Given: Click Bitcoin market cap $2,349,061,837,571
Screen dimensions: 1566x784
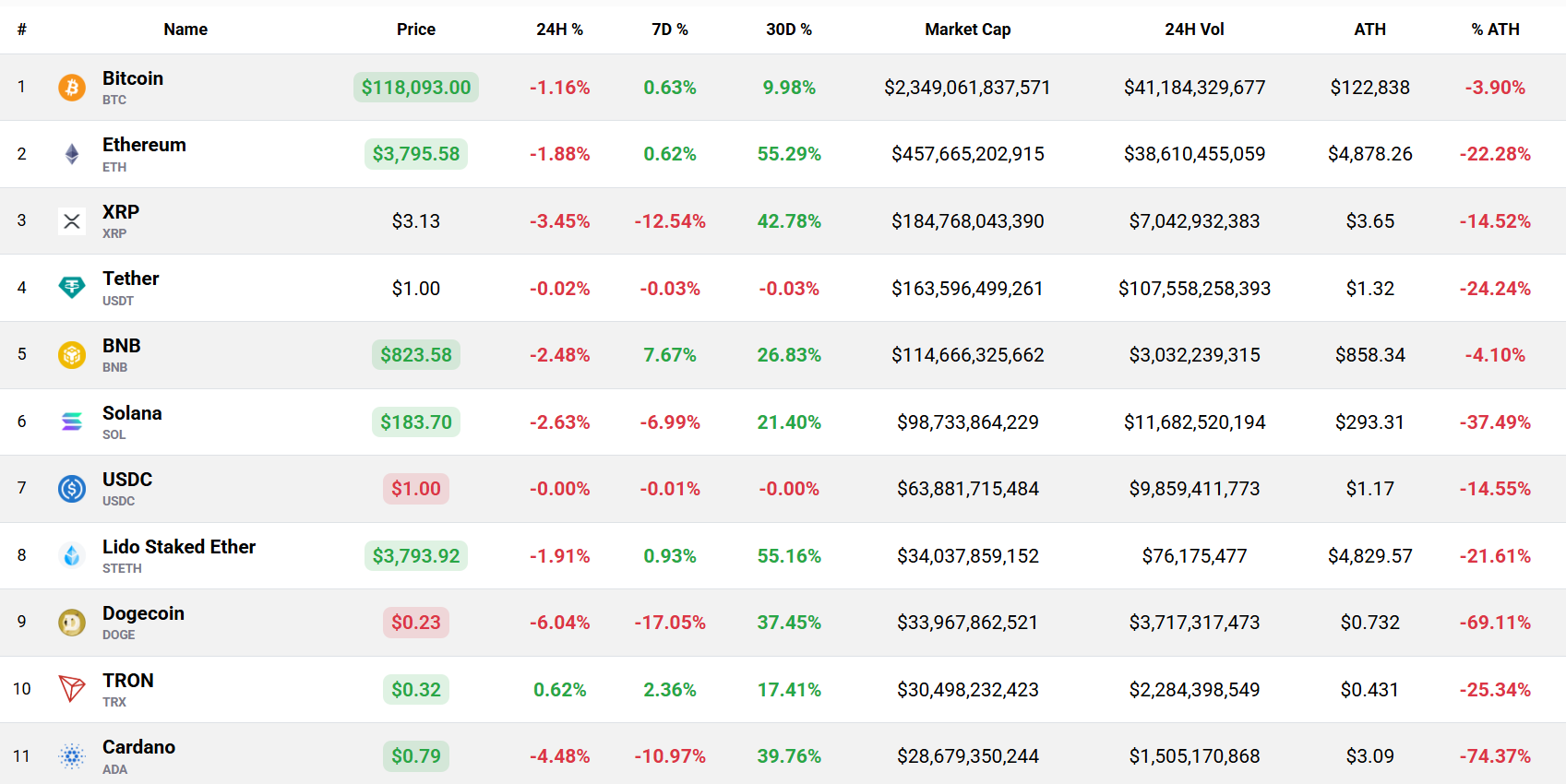Looking at the screenshot, I should point(967,88).
